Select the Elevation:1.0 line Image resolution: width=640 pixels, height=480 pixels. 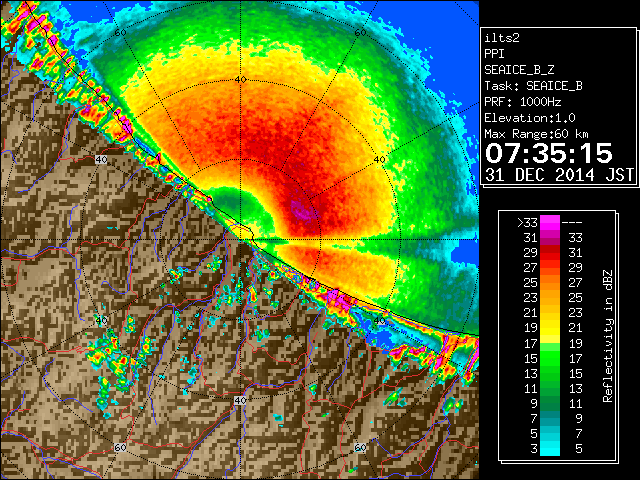tap(530, 118)
